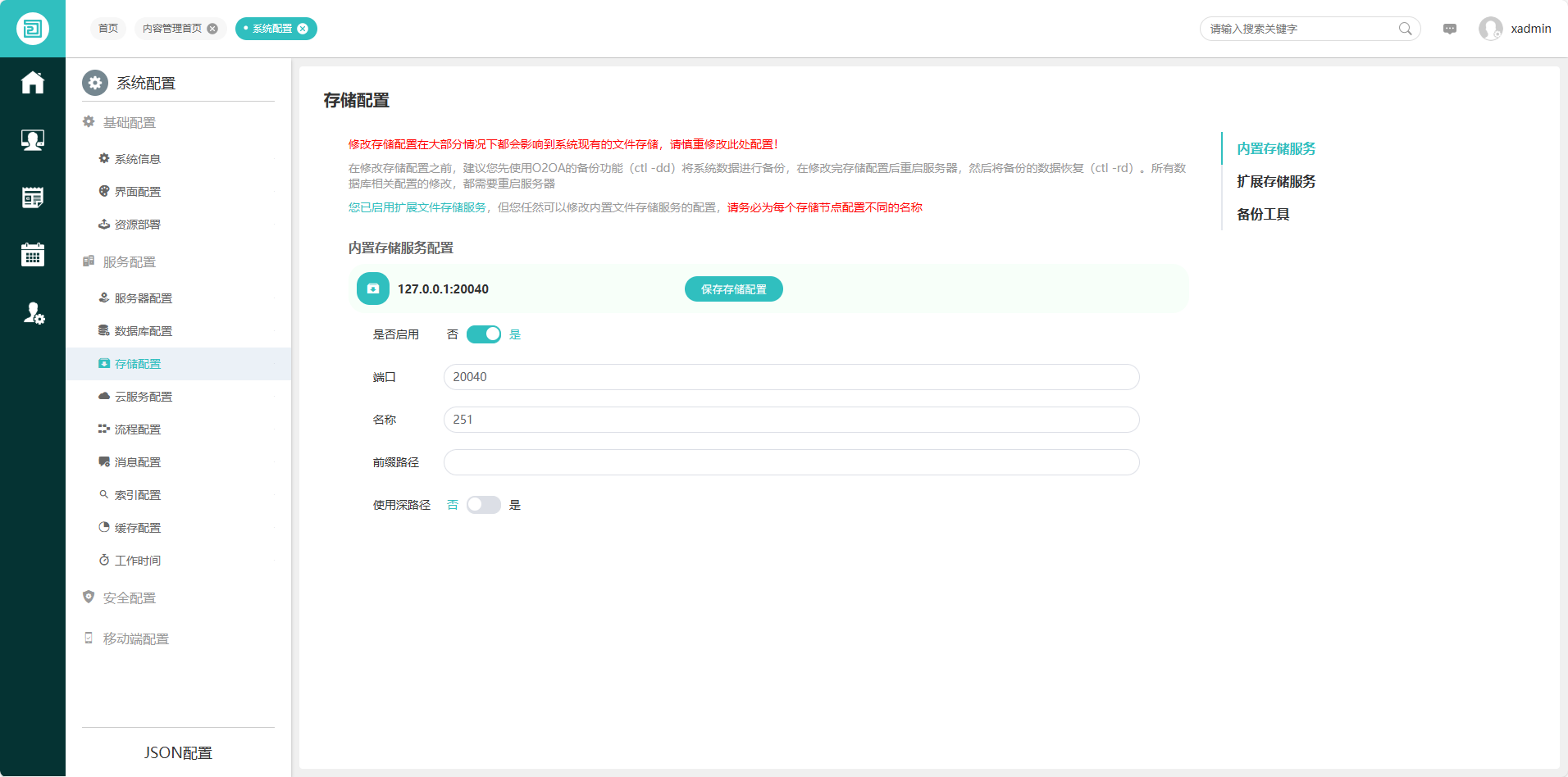Open 索引配置 page
The height and width of the screenshot is (777, 1568).
tap(178, 495)
